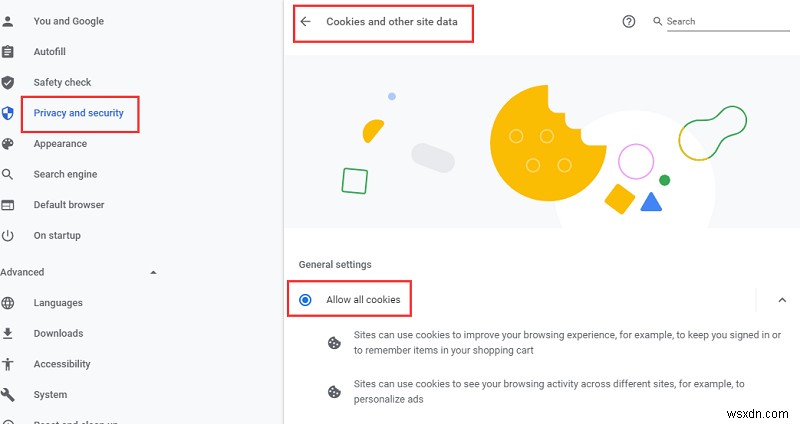Open the help question mark icon
Viewport: 800px width, 424px height.
[629, 21]
